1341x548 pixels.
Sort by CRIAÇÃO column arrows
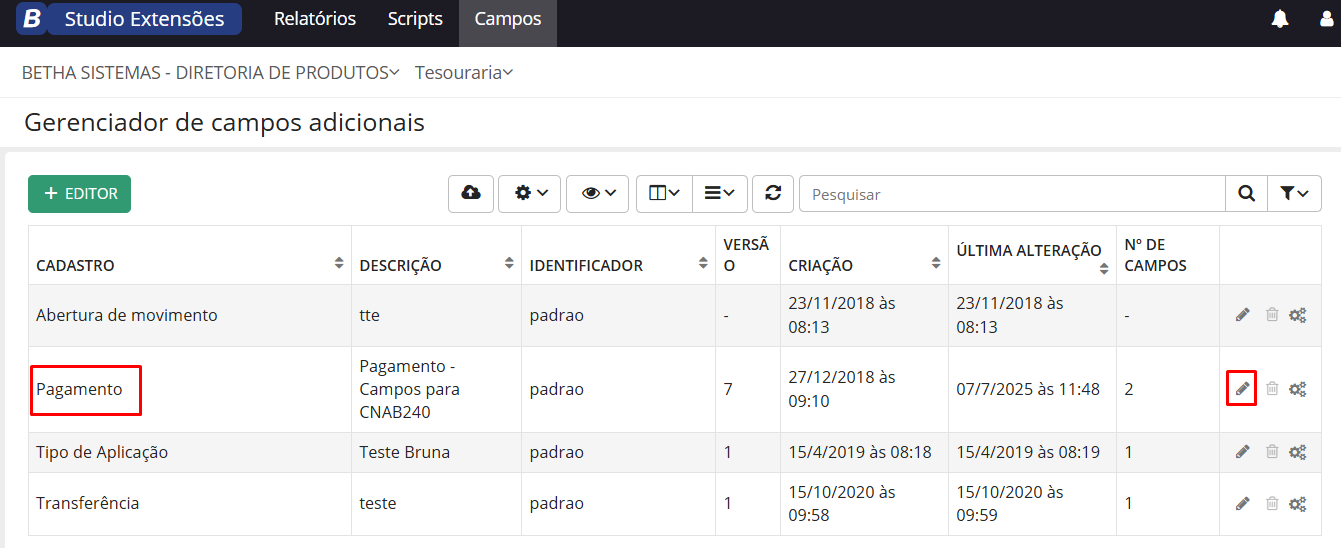936,263
